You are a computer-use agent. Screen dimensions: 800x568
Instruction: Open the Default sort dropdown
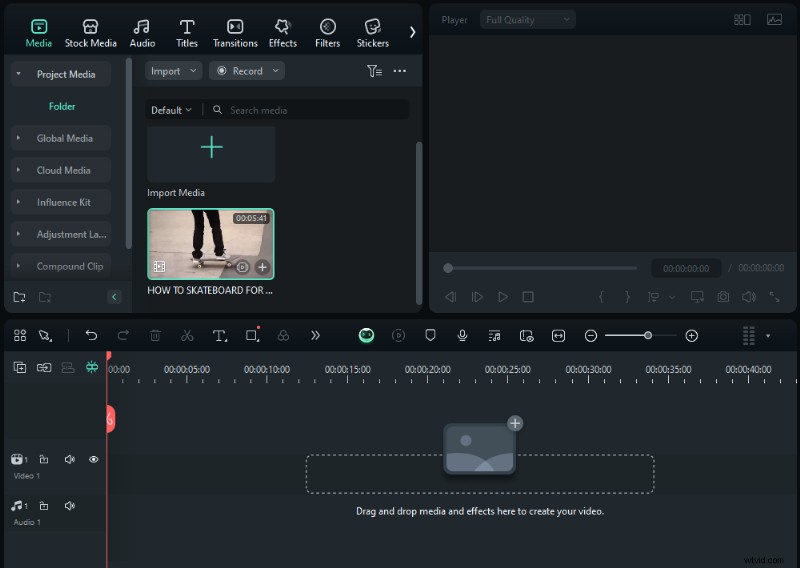[171, 110]
